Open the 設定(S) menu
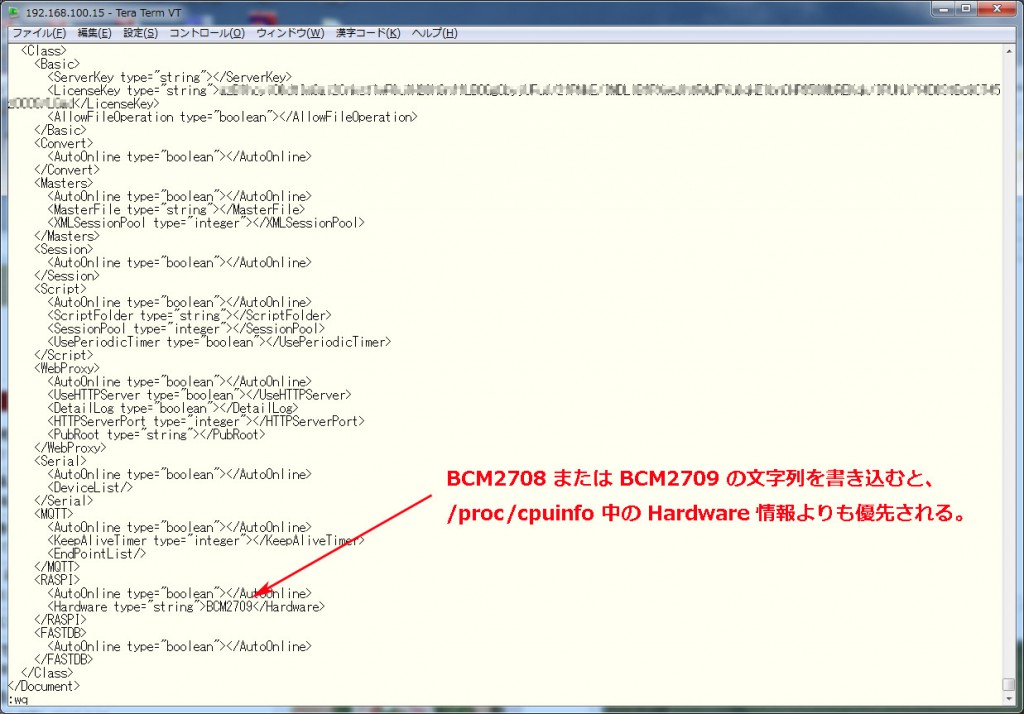 point(140,33)
